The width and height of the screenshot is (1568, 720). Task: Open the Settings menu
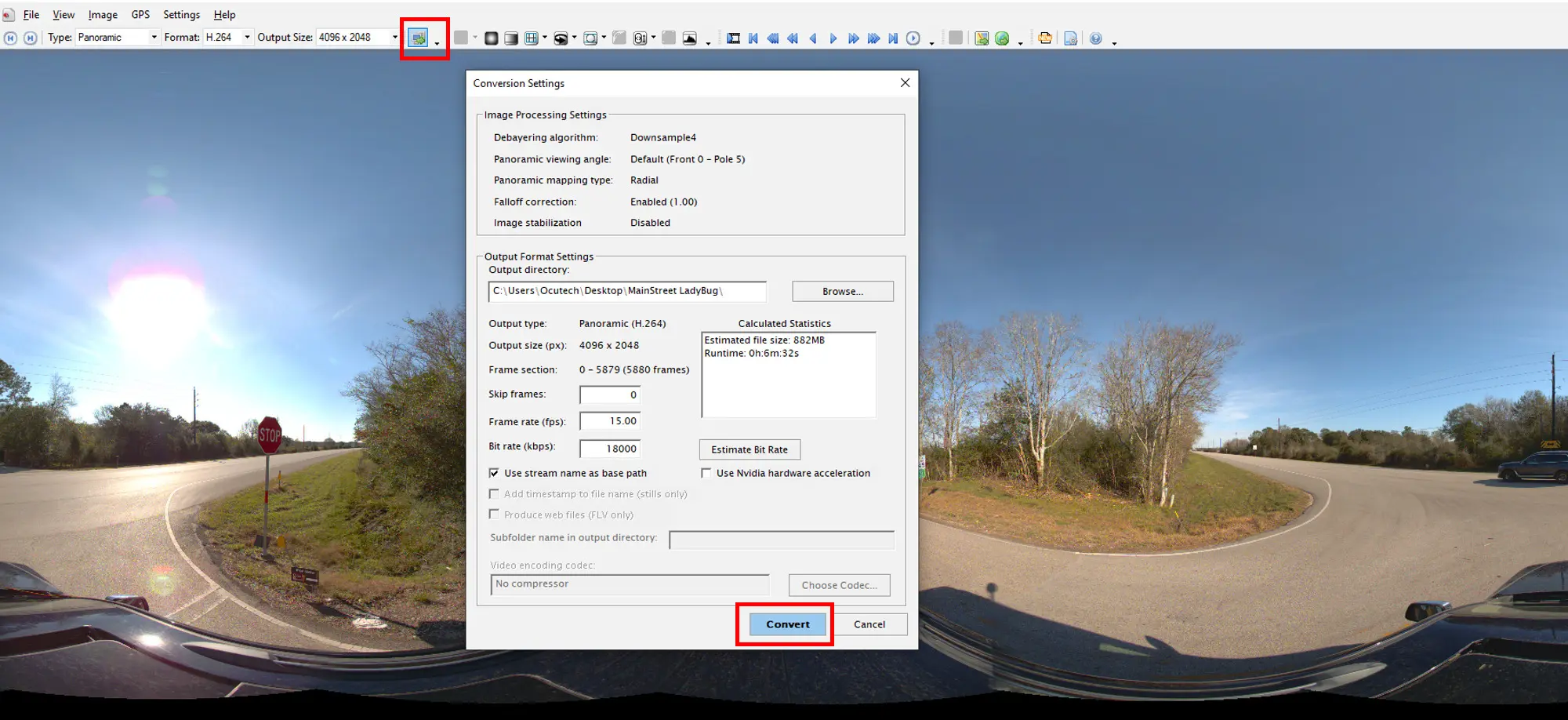[x=181, y=15]
